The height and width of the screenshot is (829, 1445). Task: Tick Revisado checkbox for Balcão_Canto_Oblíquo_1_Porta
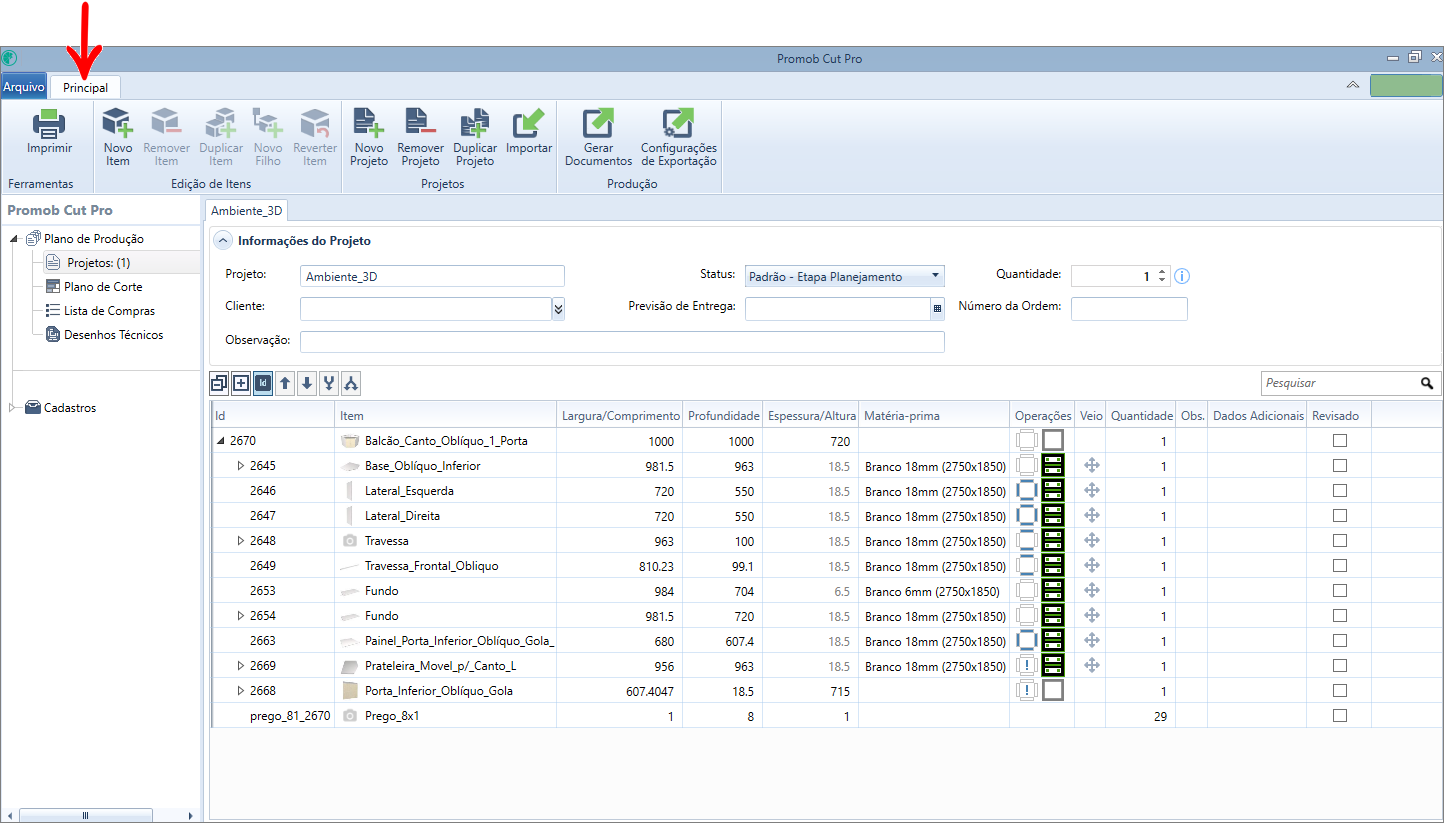coord(1340,441)
